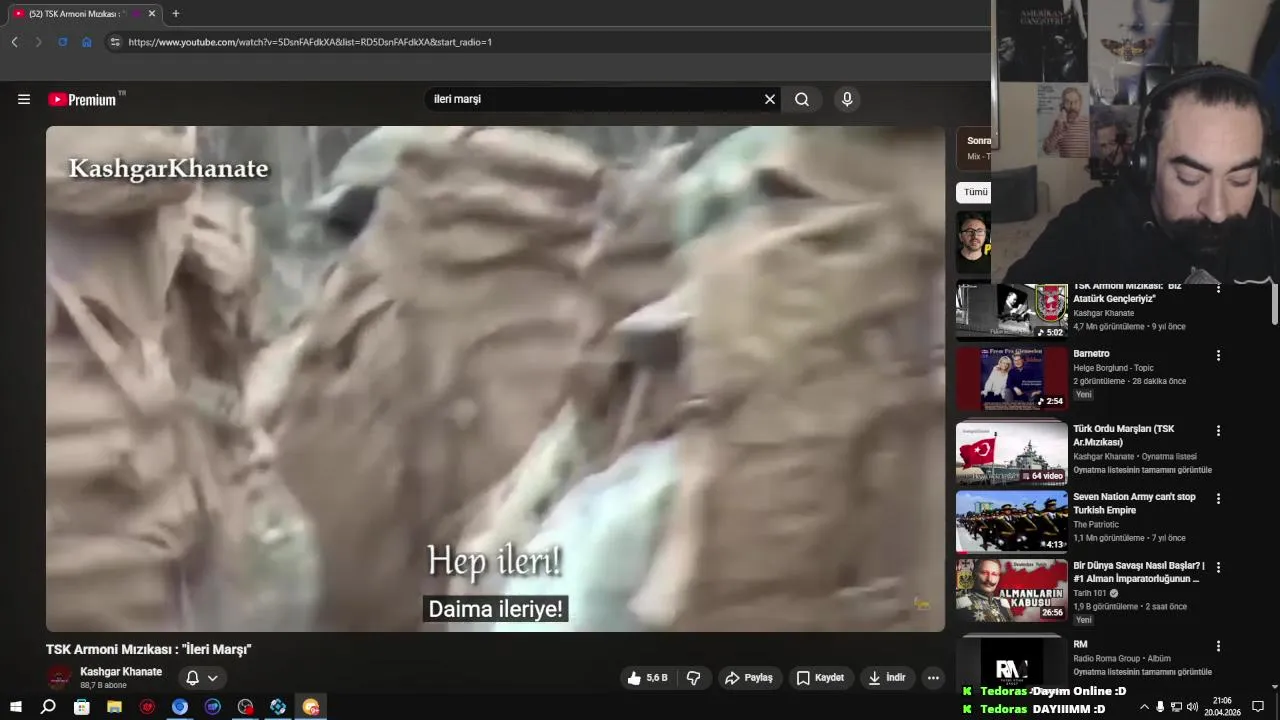Clear the 'ileri marşı' search text
Screen dimensions: 1280x720
(x=770, y=99)
